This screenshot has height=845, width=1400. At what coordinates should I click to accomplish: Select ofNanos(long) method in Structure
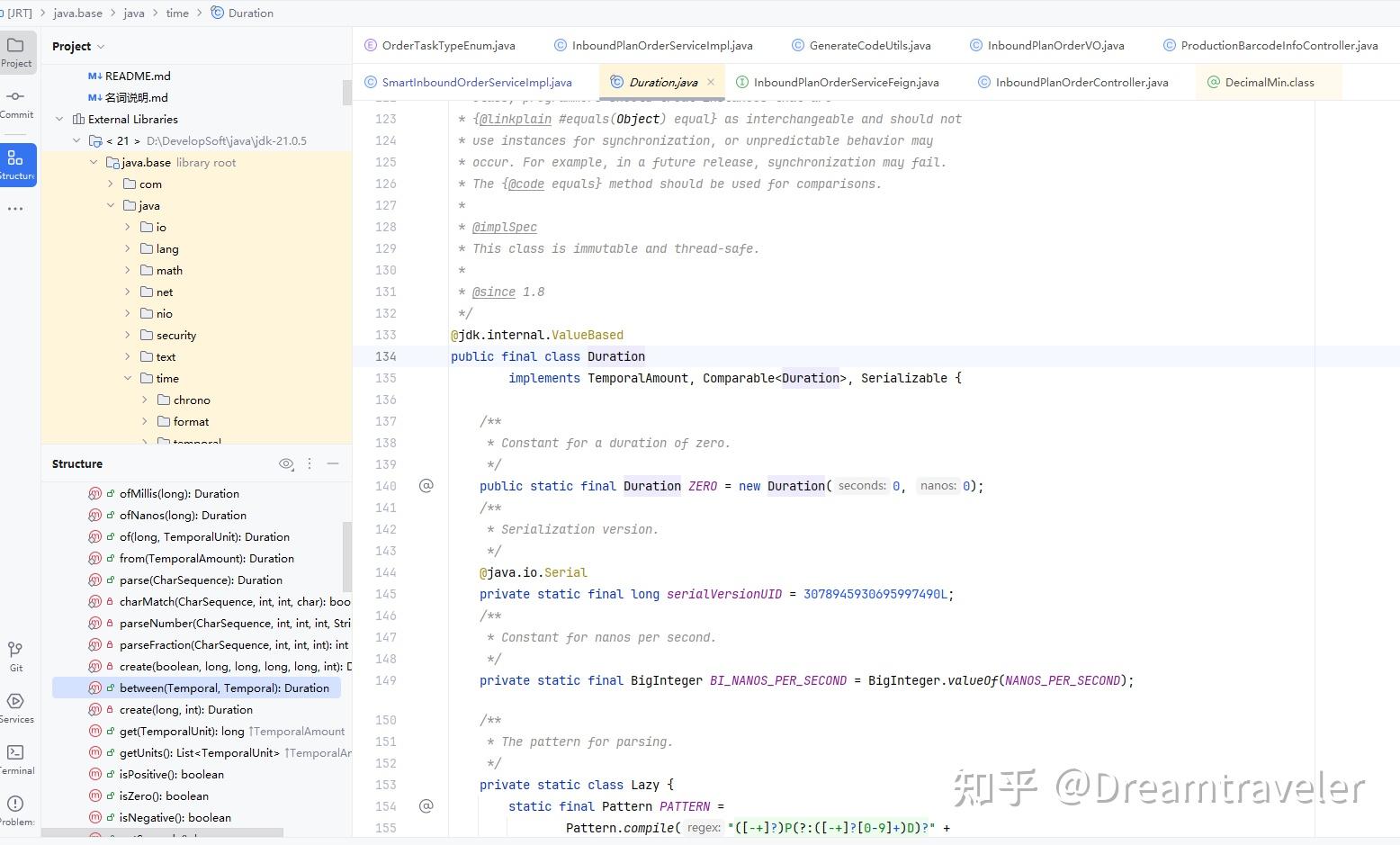pos(183,515)
